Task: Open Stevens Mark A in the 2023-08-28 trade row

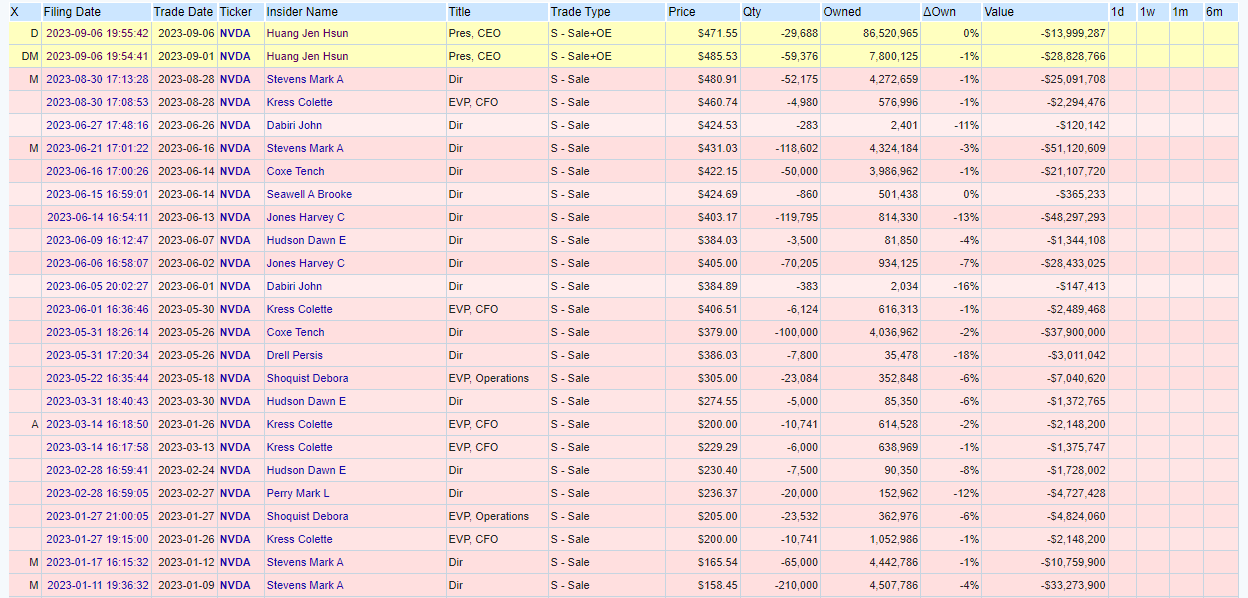Action: (304, 79)
